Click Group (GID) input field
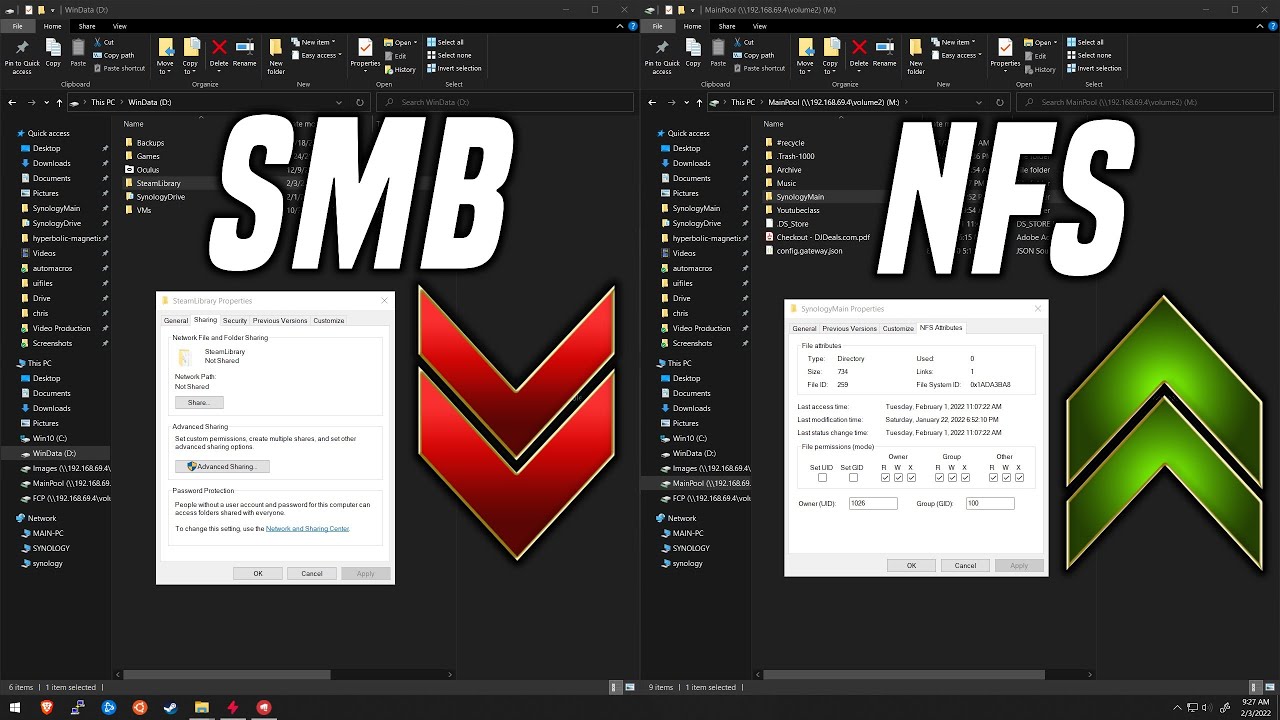The height and width of the screenshot is (720, 1280). tap(990, 503)
